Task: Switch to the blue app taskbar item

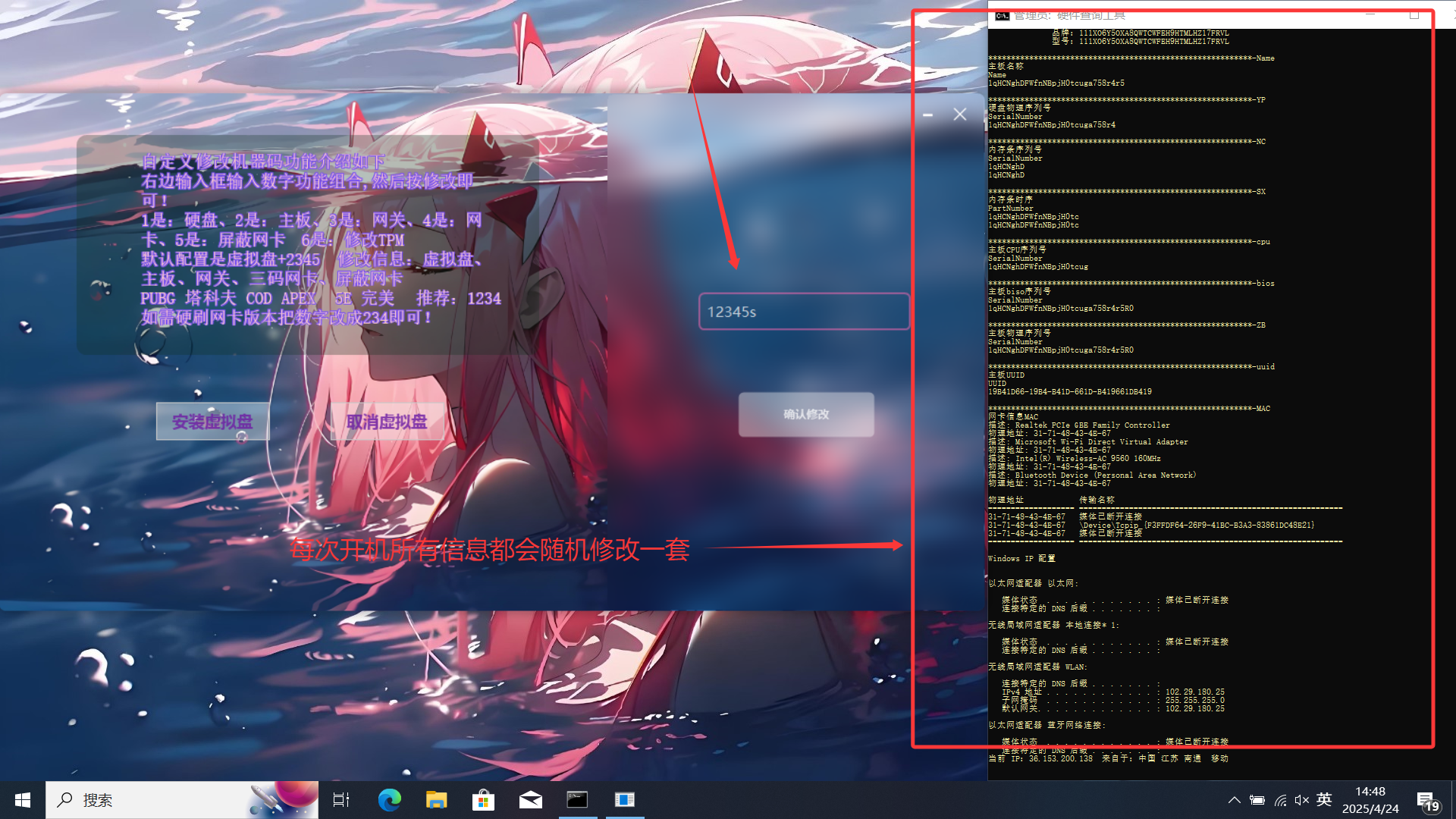Action: (x=625, y=800)
